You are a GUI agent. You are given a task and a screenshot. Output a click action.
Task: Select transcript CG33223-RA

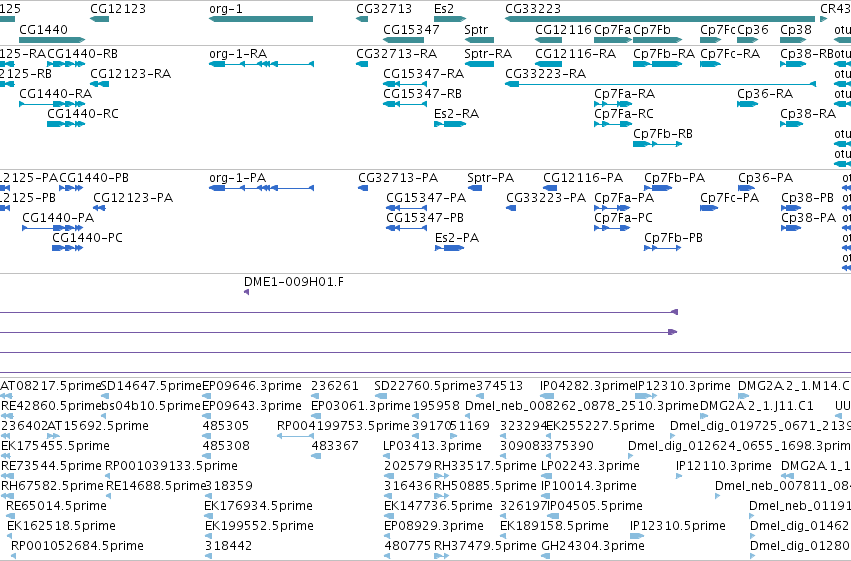[x=661, y=84]
